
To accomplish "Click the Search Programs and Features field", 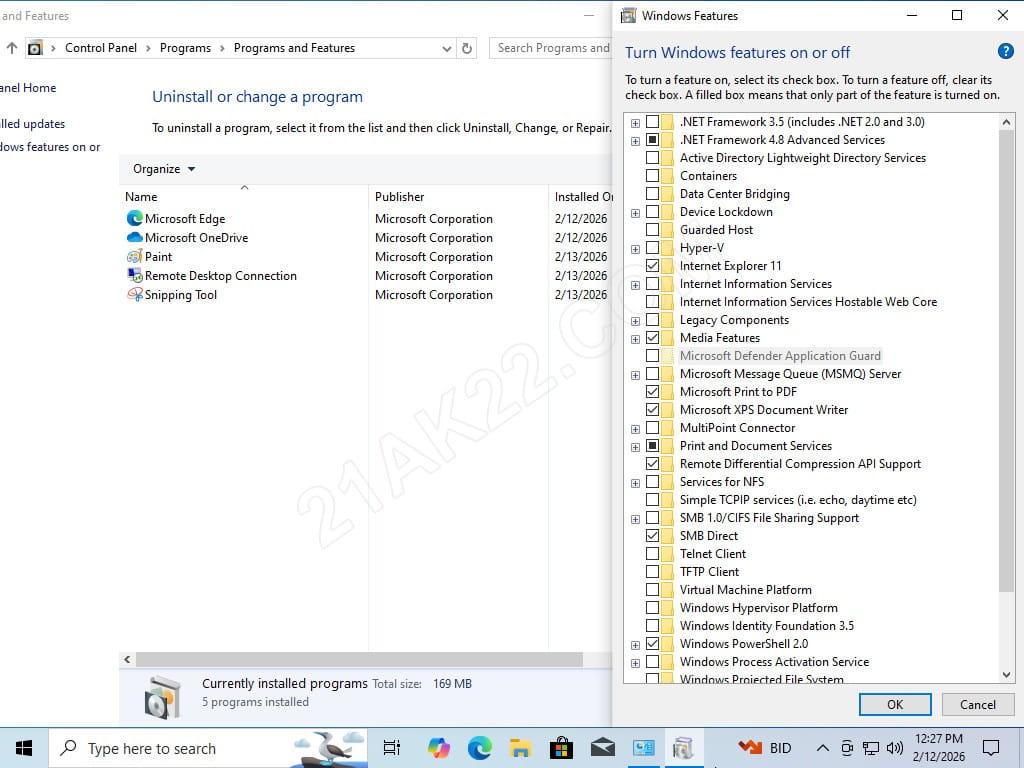I will coord(551,48).
